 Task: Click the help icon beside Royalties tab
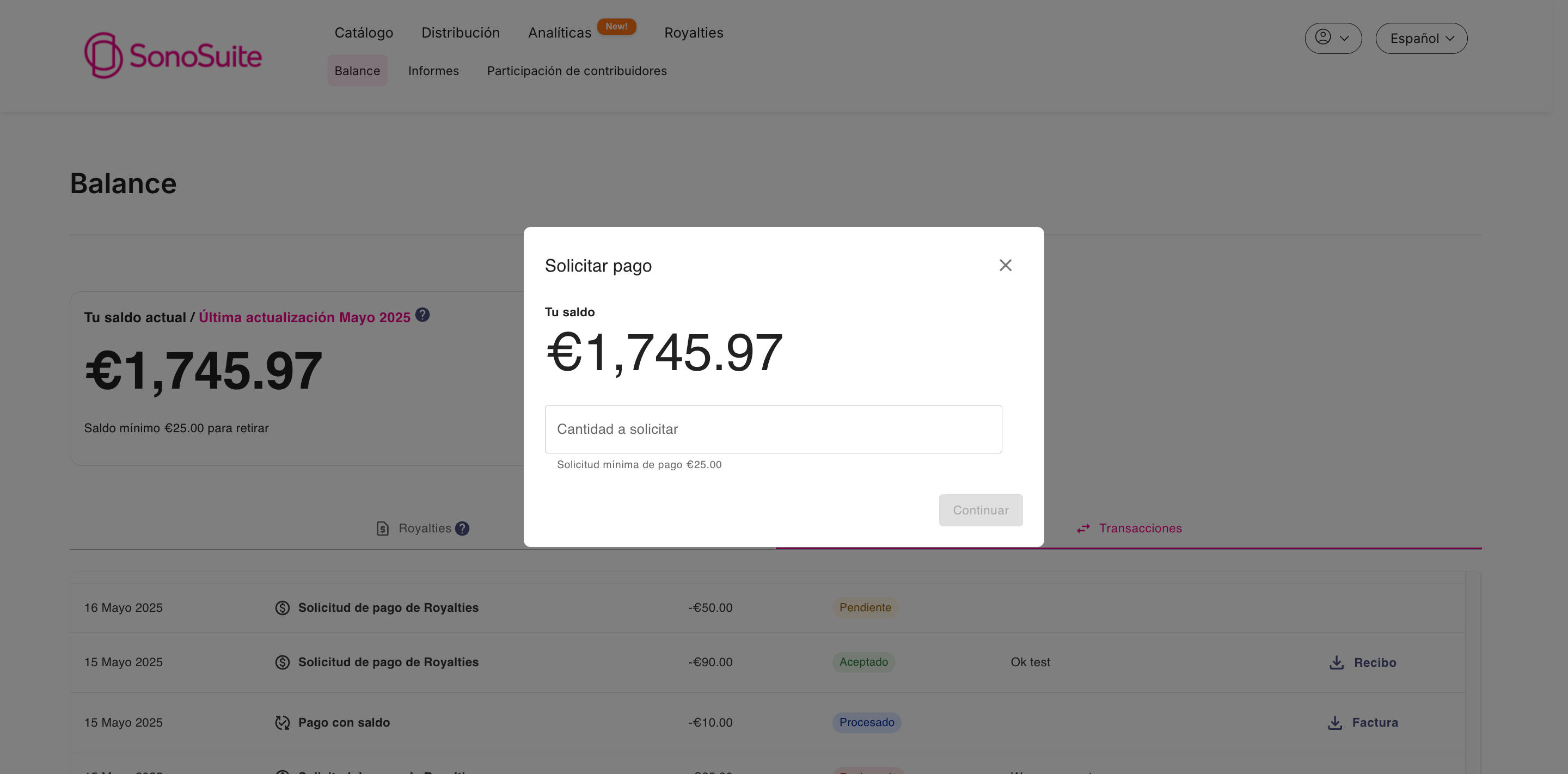(463, 529)
